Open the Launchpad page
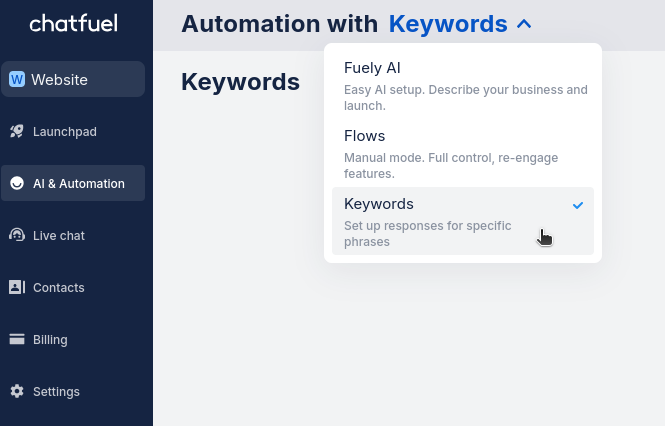The height and width of the screenshot is (426, 665). click(x=65, y=131)
